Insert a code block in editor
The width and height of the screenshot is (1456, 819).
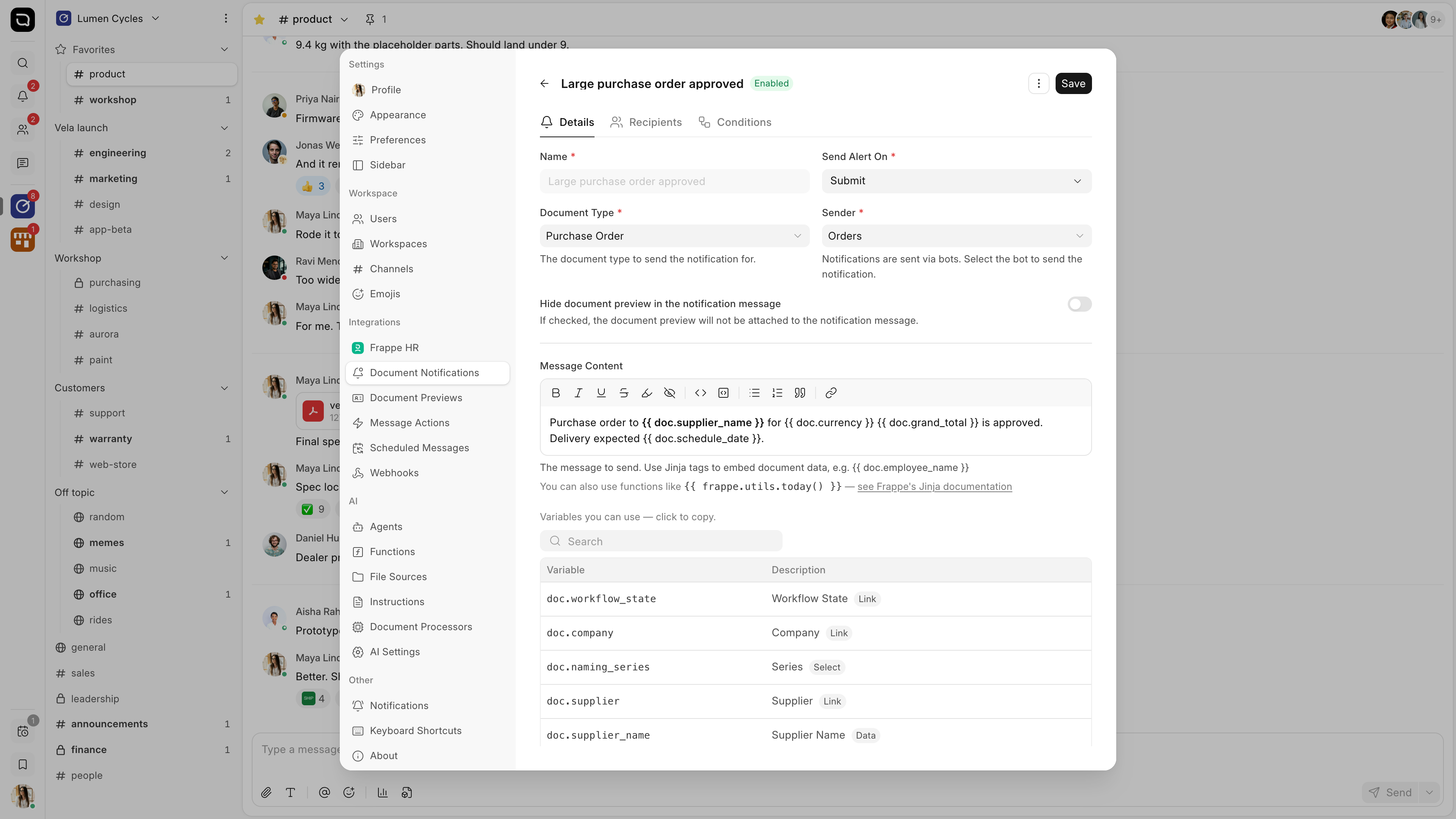pyautogui.click(x=723, y=393)
